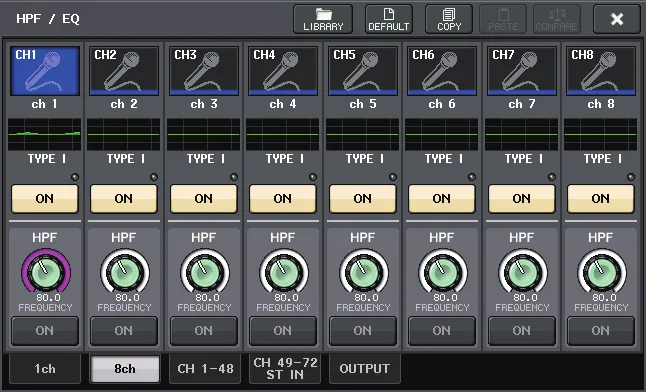646x392 pixels.
Task: Select the CH2 microphone channel icon
Action: click(124, 71)
